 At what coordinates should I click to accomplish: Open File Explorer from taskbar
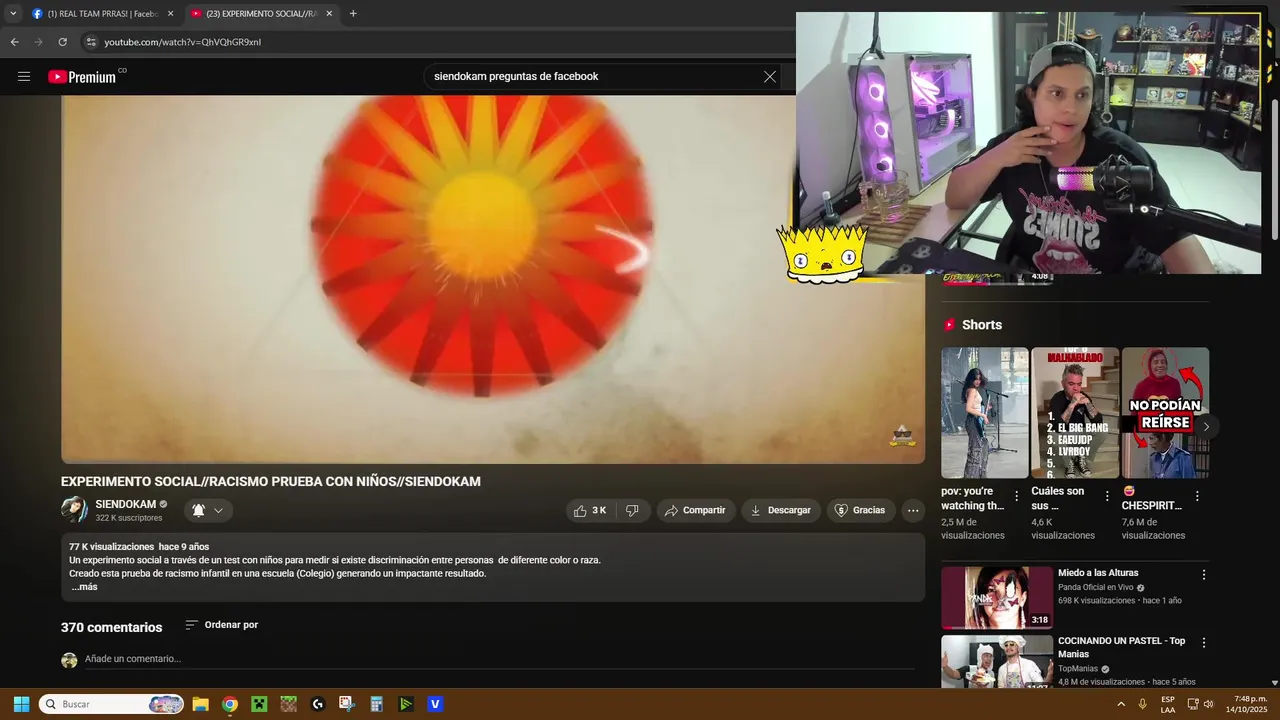click(x=200, y=704)
